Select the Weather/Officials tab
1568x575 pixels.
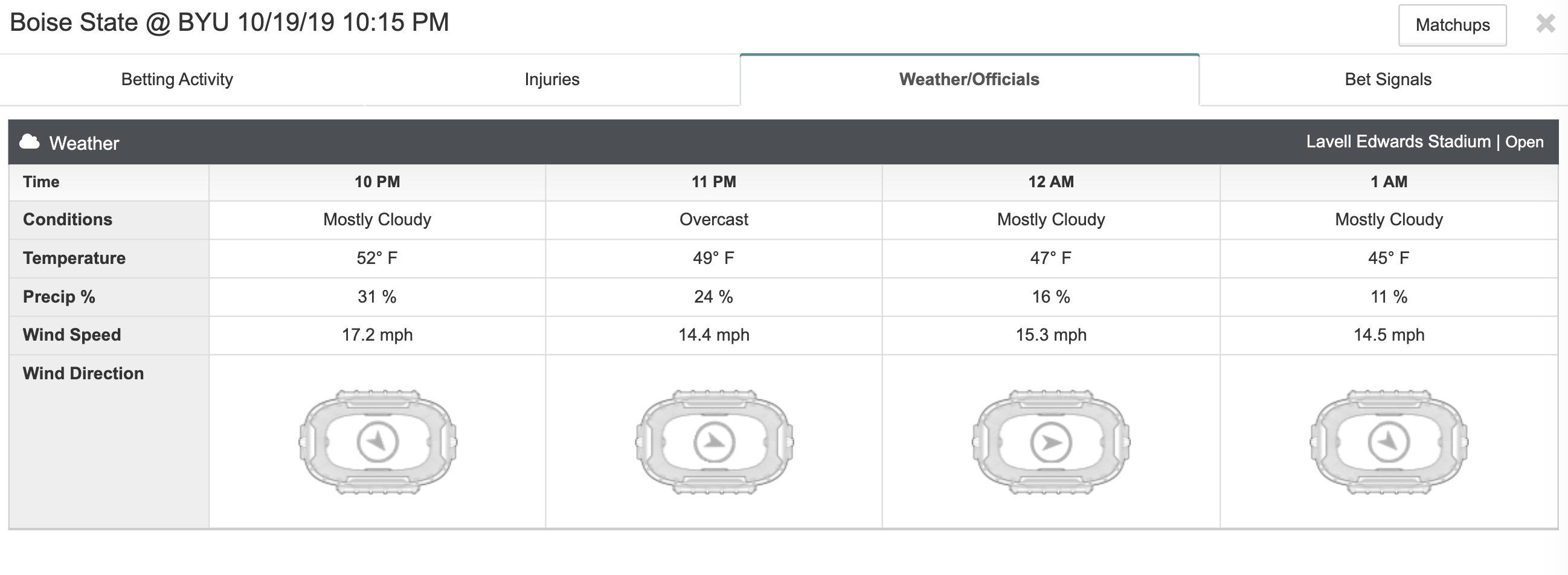pyautogui.click(x=969, y=79)
